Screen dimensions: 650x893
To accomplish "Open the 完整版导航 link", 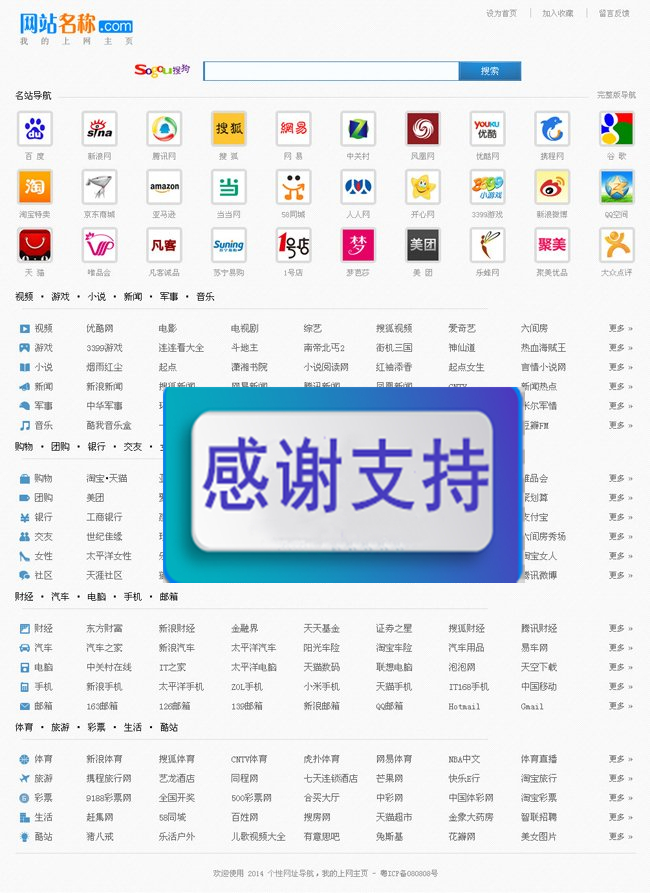I will click(616, 95).
